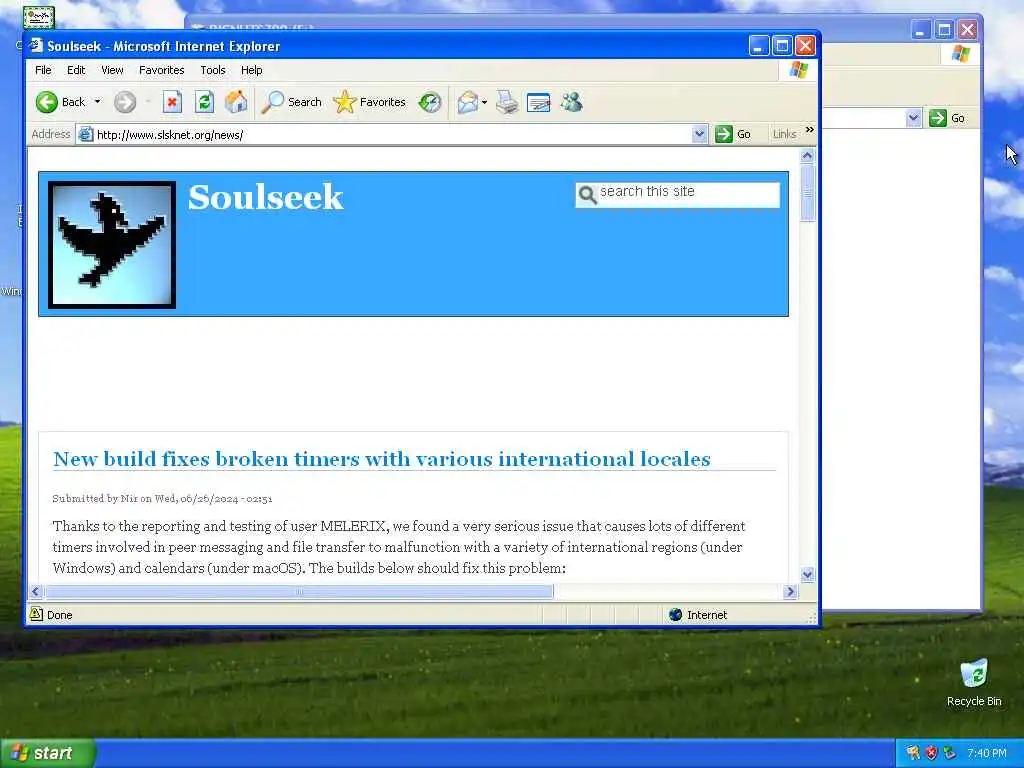
Task: Open the Search pane in toolbar
Action: click(291, 102)
